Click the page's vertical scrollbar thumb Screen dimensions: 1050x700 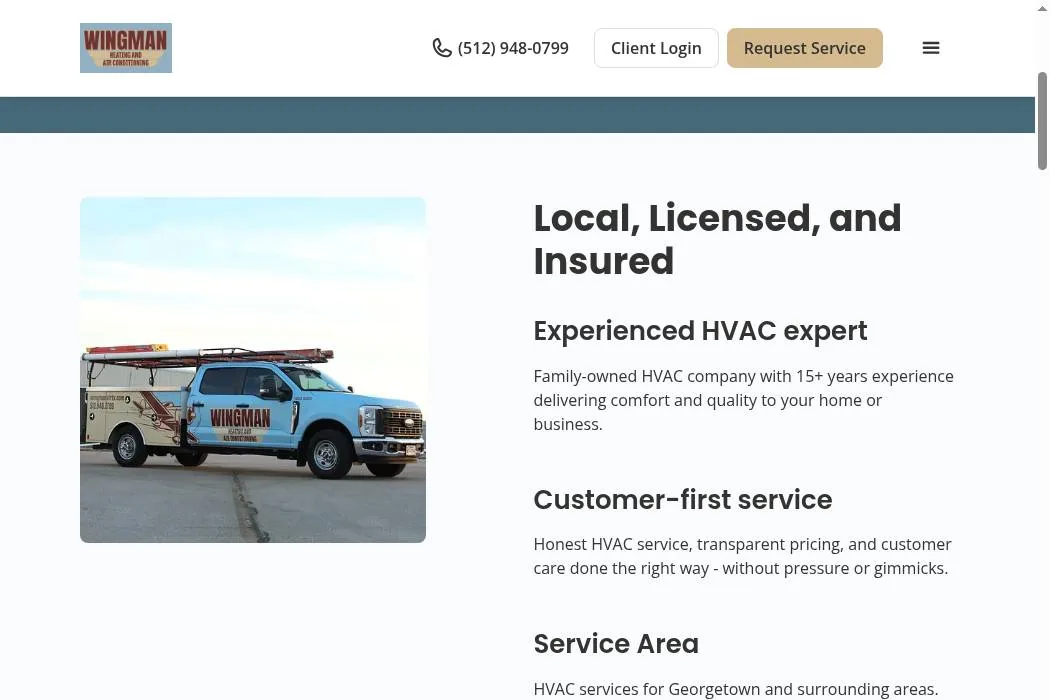(x=1042, y=121)
